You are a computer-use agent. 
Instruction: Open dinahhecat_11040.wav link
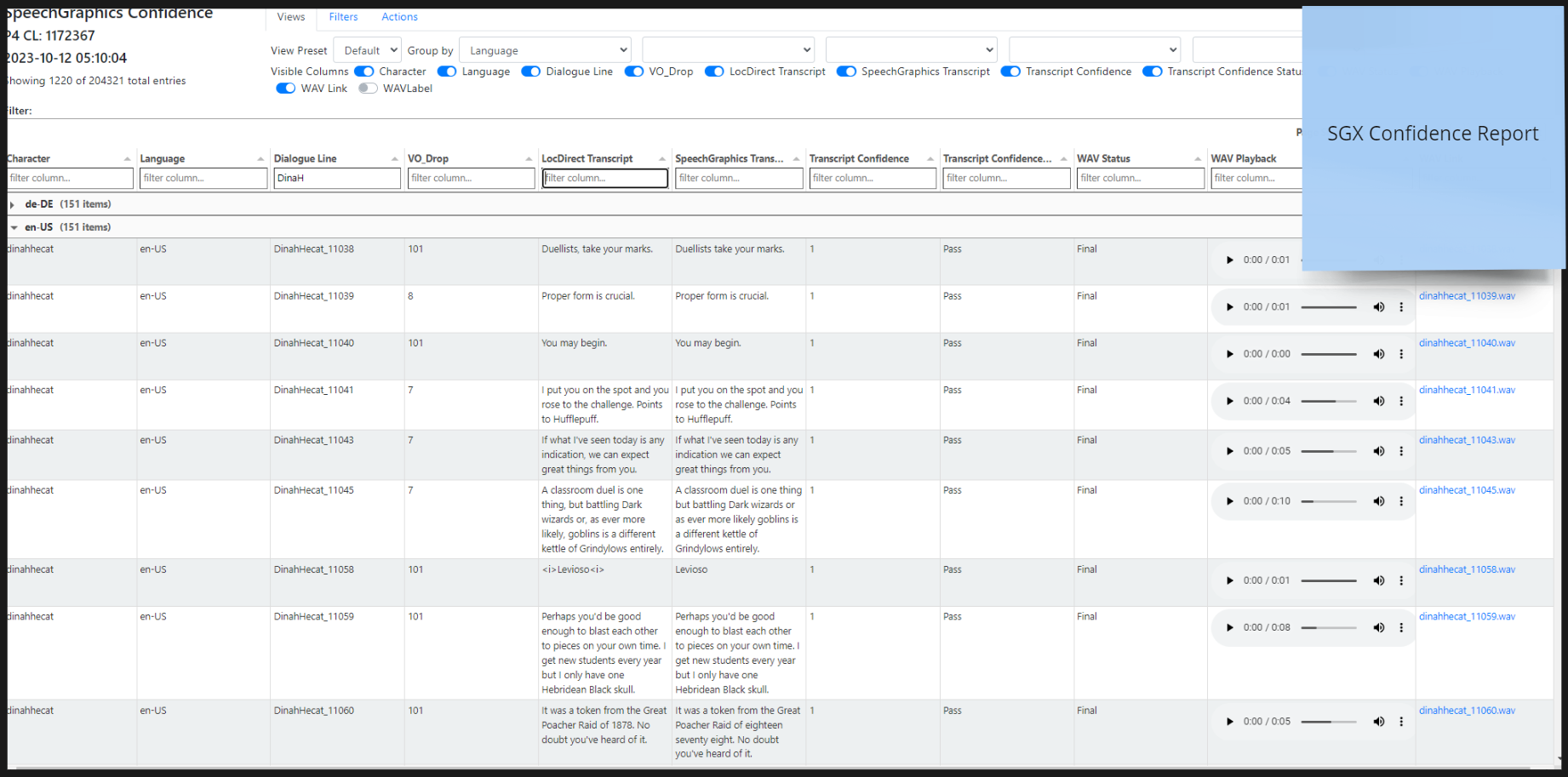1467,343
